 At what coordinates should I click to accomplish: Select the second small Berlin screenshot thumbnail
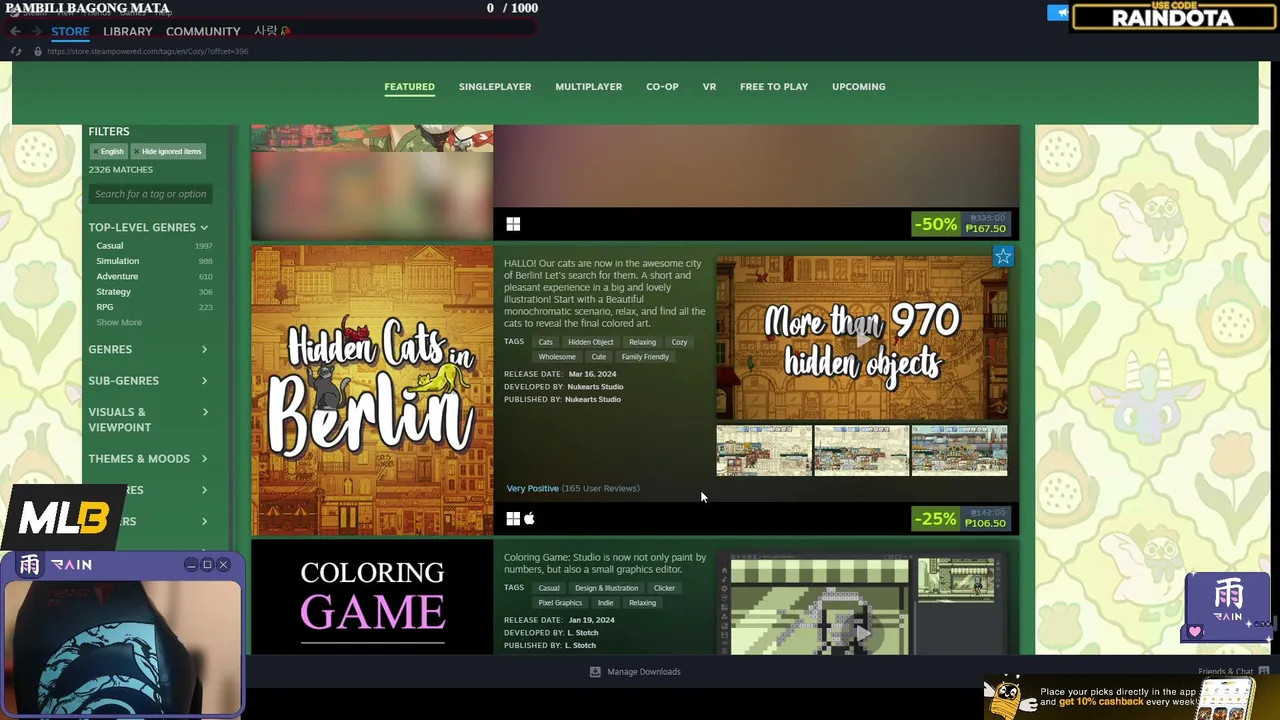862,450
